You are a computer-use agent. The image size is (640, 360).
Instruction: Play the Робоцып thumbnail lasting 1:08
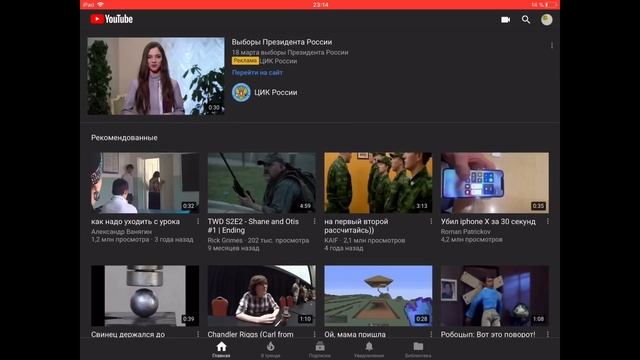(x=495, y=296)
